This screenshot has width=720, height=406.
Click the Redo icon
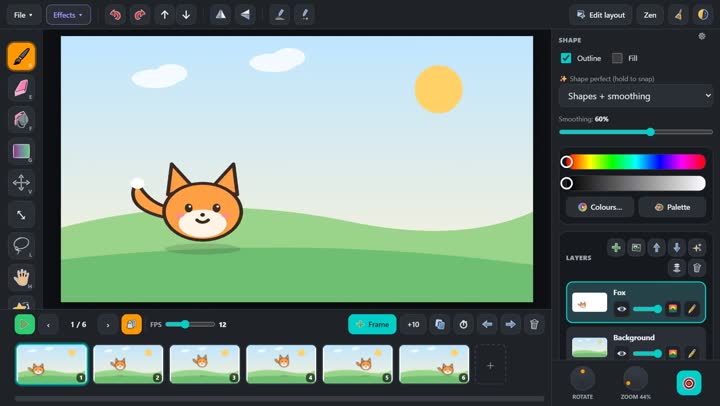coord(140,15)
